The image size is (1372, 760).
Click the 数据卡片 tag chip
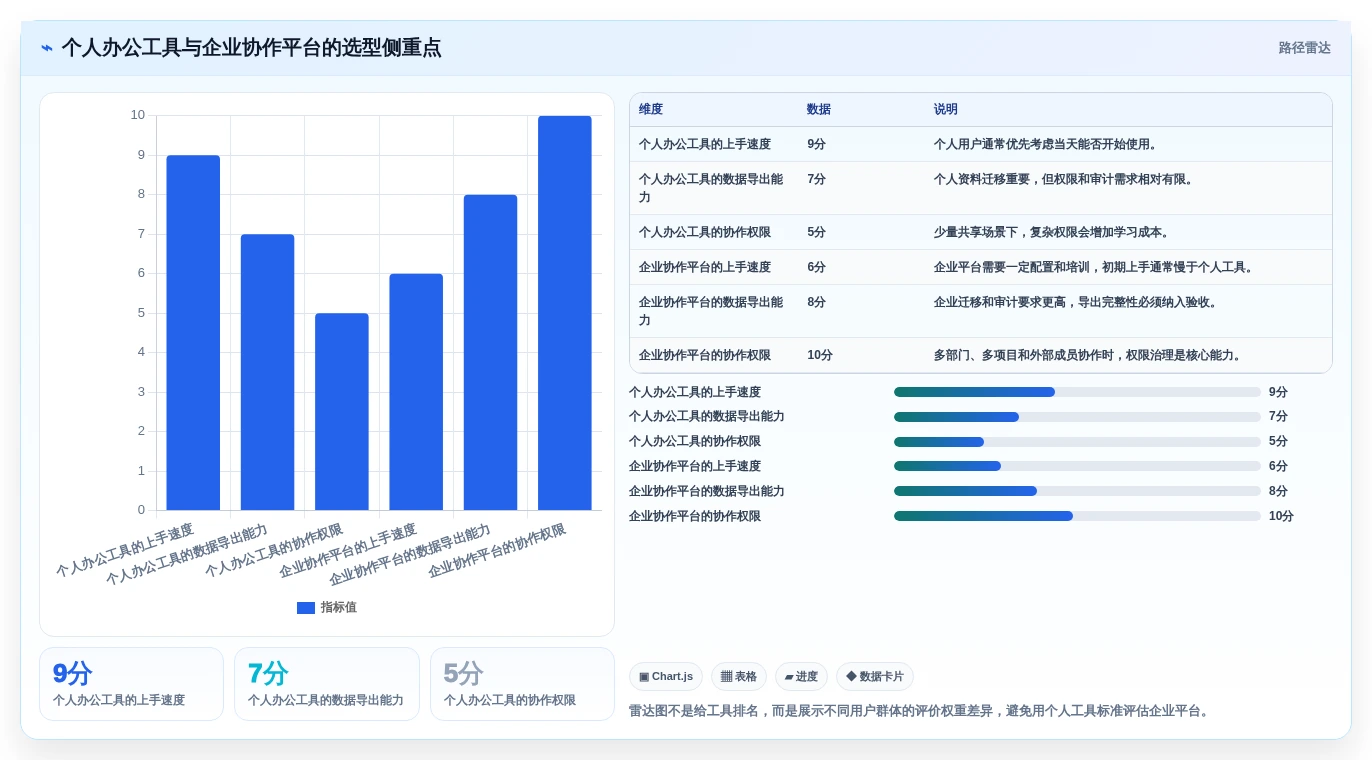tap(875, 677)
